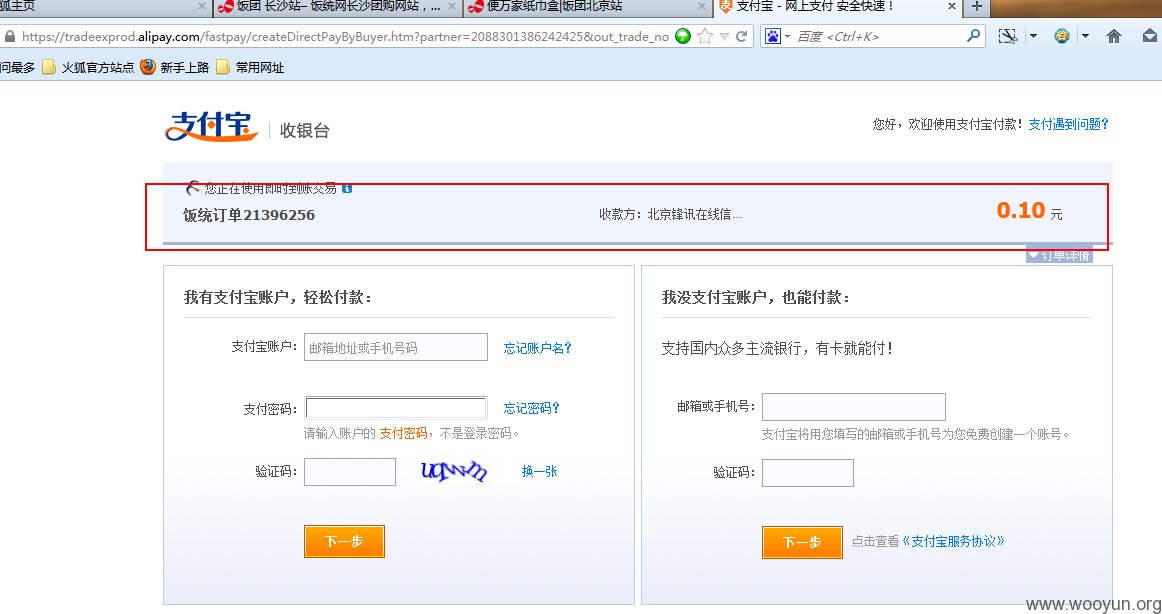The height and width of the screenshot is (614, 1162).
Task: Click the order title 饭统订单21396256
Action: click(249, 215)
